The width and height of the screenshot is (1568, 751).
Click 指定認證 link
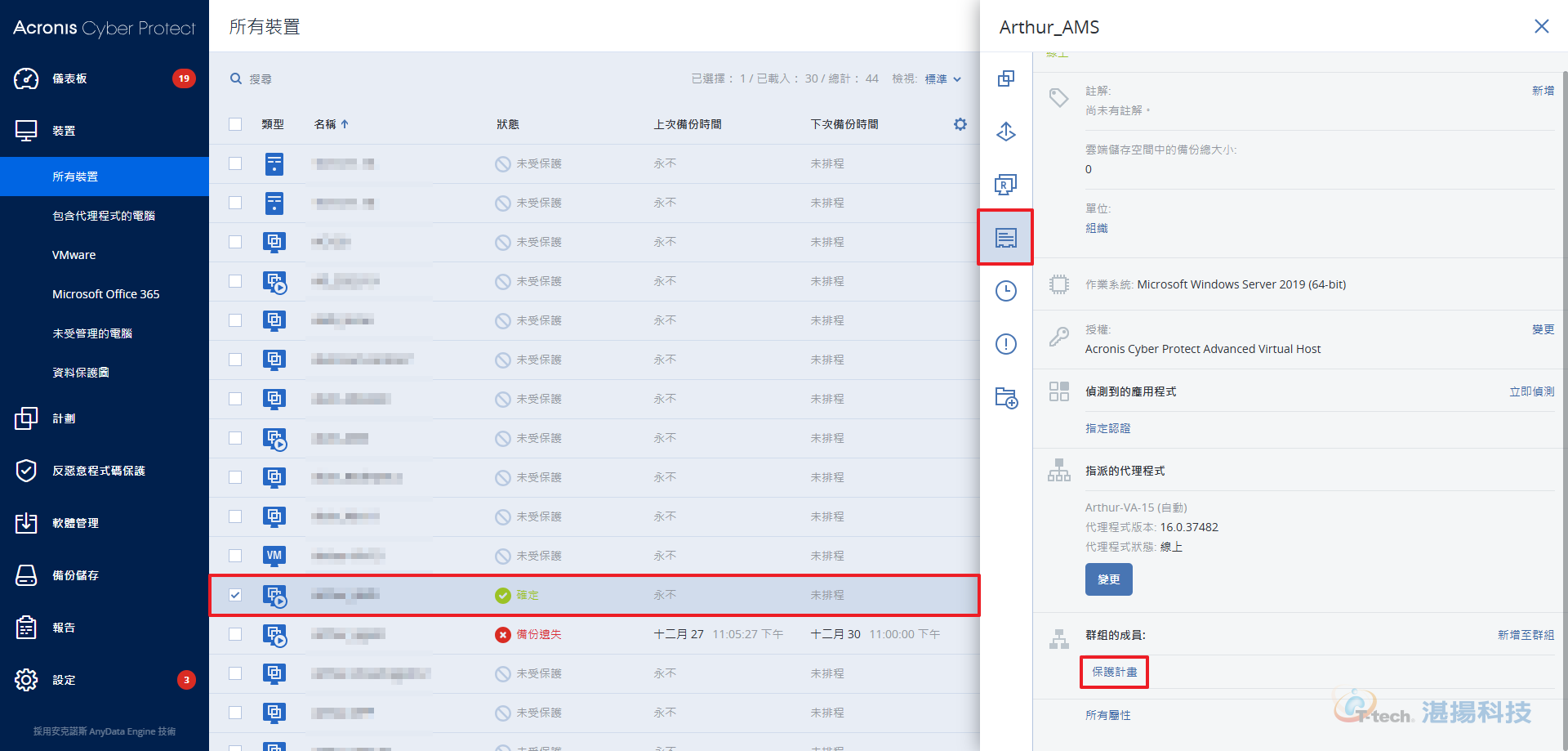tap(1107, 428)
